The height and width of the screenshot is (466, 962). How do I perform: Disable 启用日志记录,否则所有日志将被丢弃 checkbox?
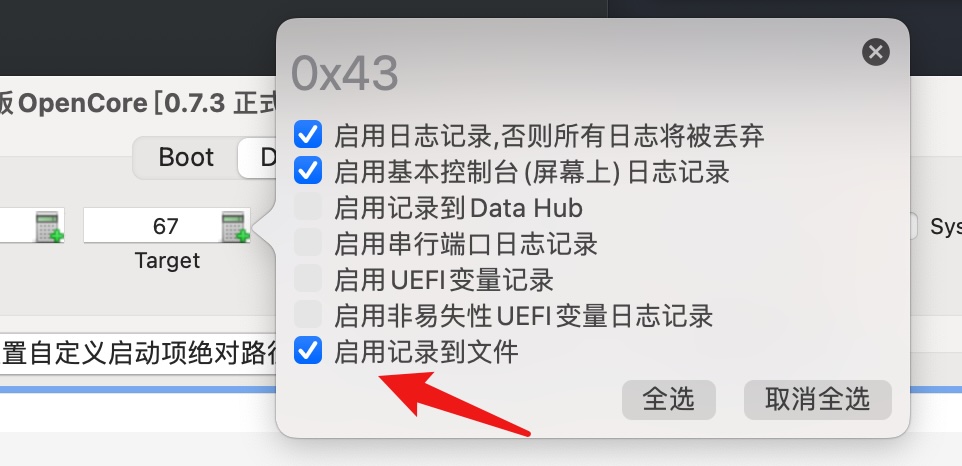pos(308,135)
